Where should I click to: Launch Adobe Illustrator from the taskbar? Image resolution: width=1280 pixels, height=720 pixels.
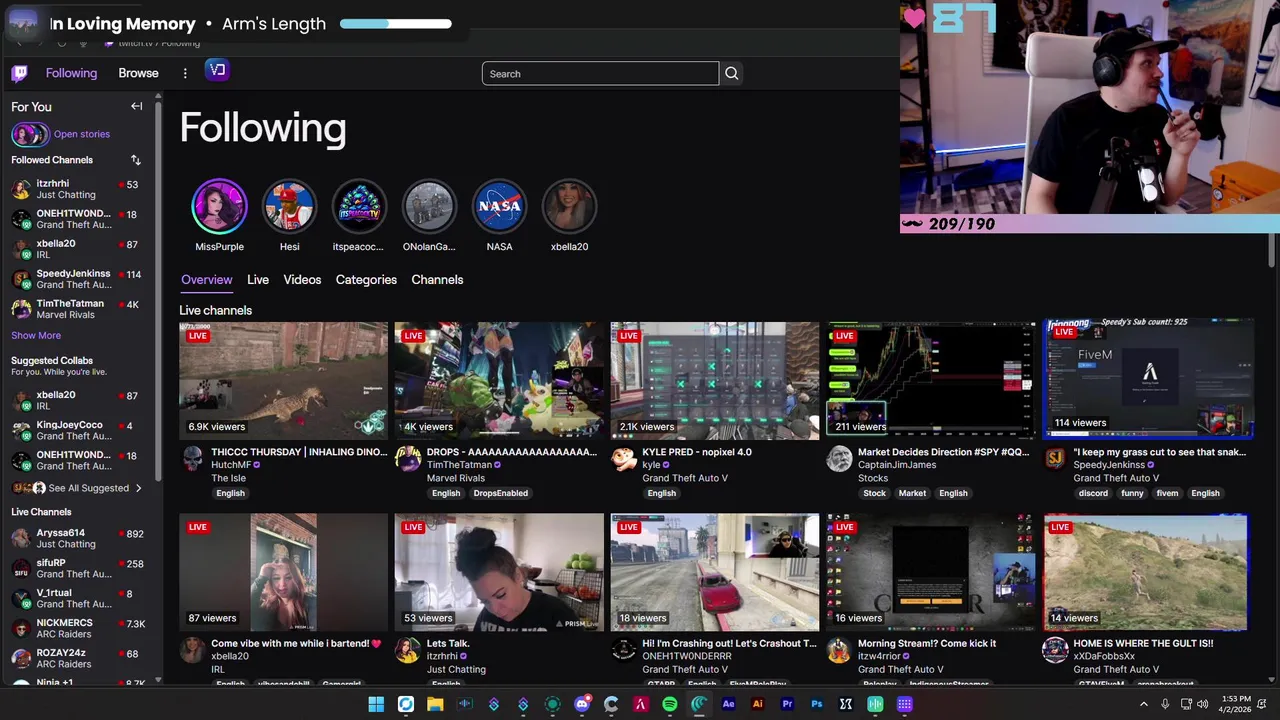[758, 704]
